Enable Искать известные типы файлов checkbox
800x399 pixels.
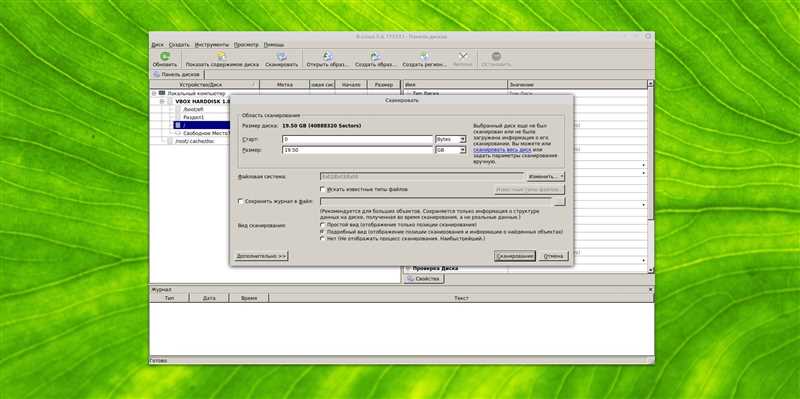click(322, 189)
